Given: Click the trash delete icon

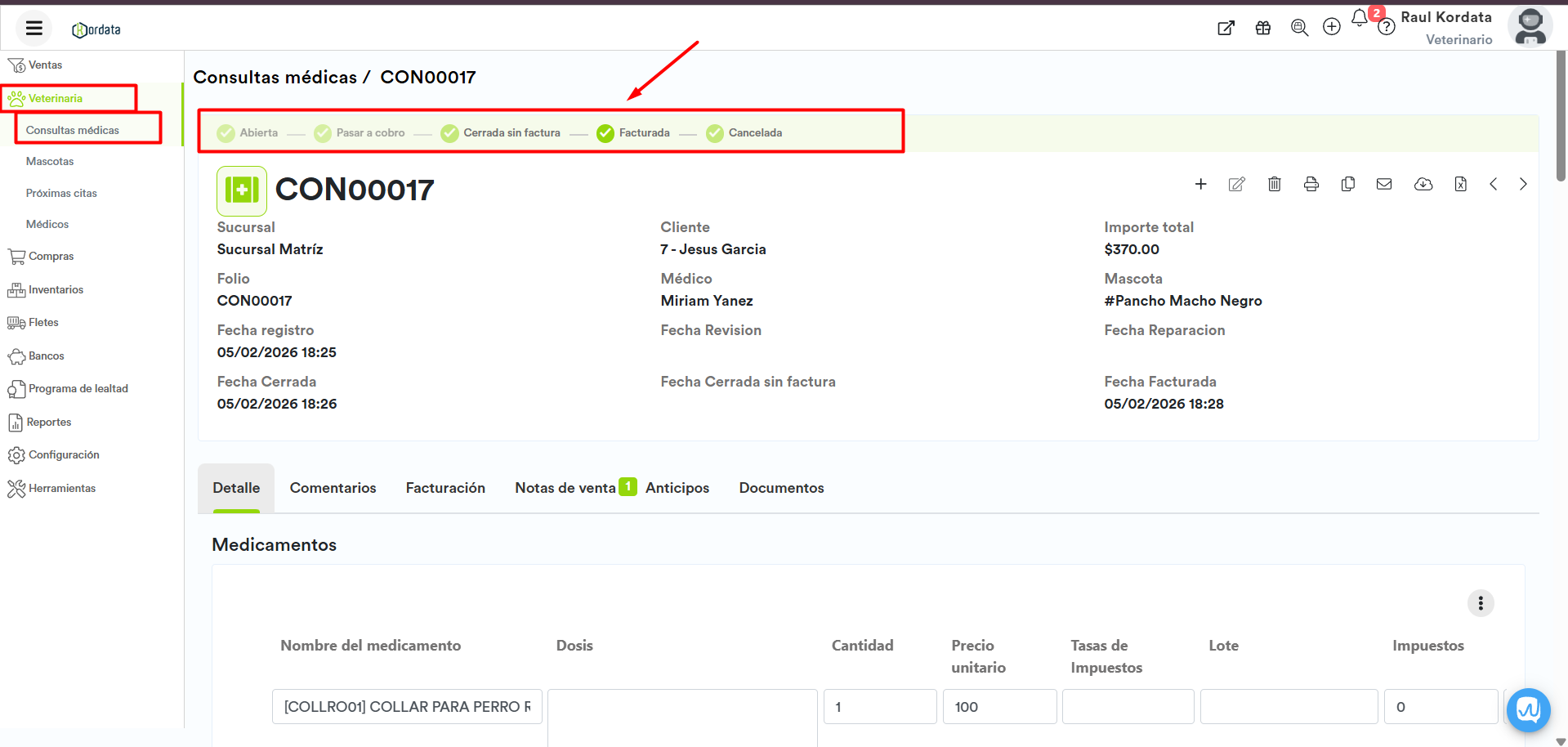Looking at the screenshot, I should (1274, 184).
